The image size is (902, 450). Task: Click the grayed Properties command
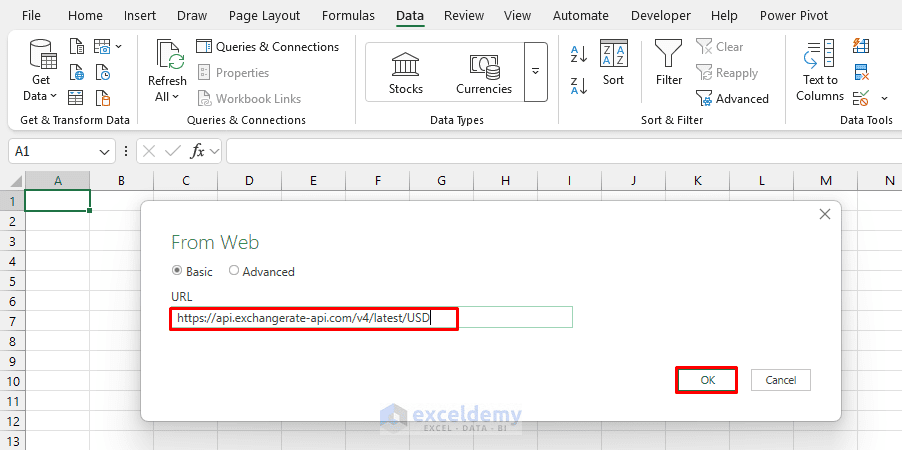click(233, 73)
